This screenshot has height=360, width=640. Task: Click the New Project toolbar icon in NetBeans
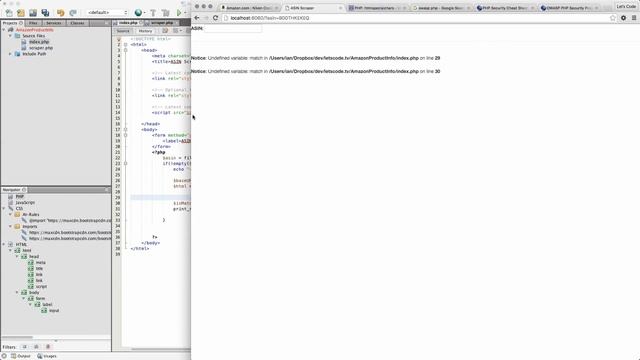[x=20, y=13]
